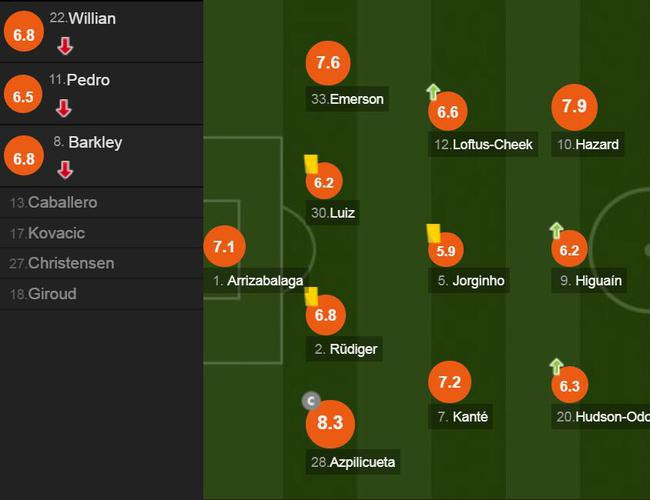Click the yellow card on Luiz

point(311,163)
